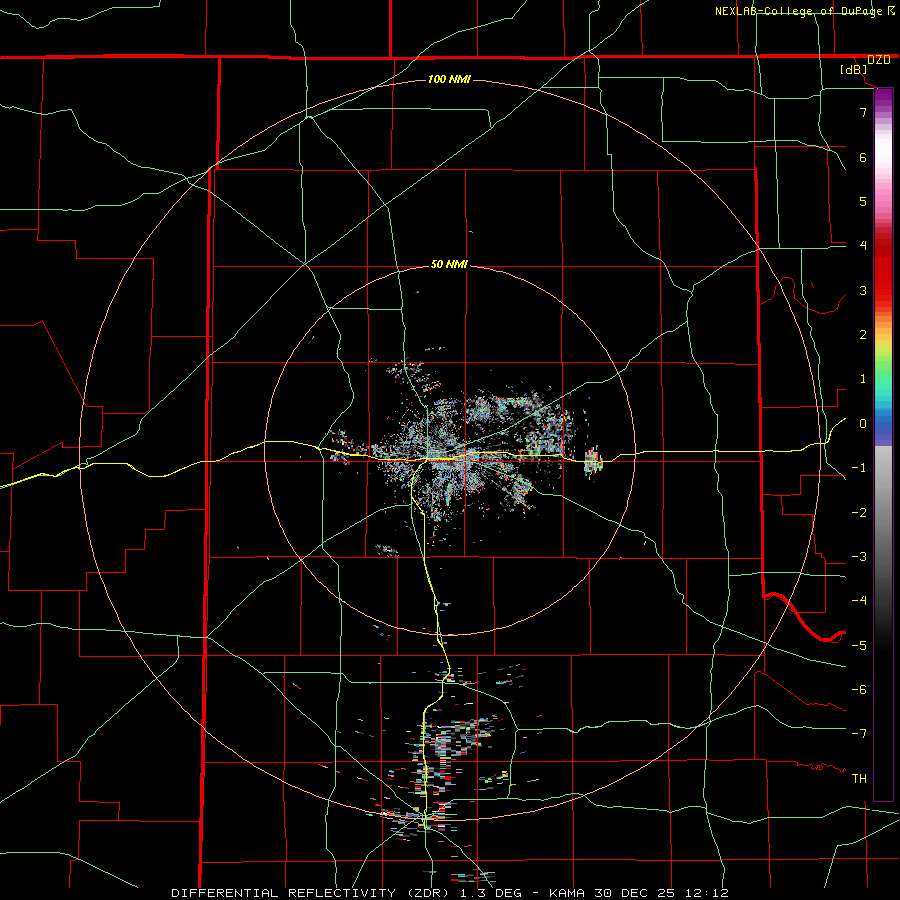
Task: Click the isolated echo cluster east of radar
Action: click(593, 461)
